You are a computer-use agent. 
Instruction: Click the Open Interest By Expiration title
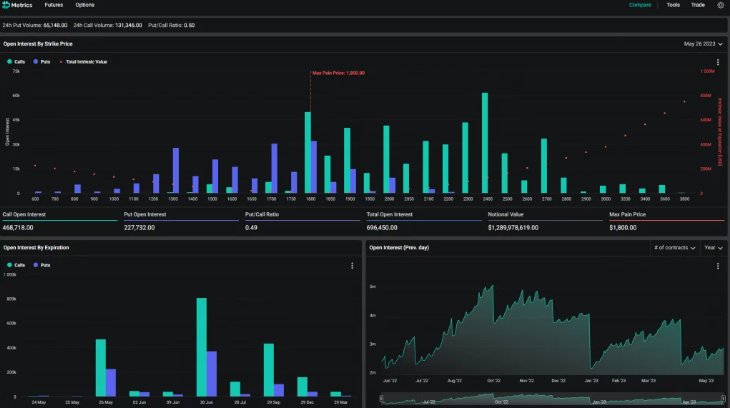(36, 247)
